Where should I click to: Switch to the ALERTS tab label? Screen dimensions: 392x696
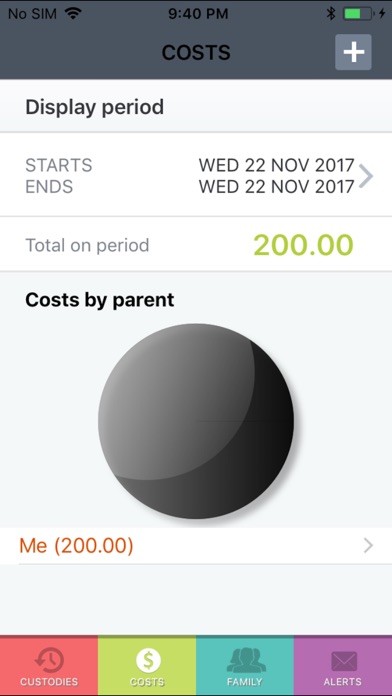pos(343,682)
